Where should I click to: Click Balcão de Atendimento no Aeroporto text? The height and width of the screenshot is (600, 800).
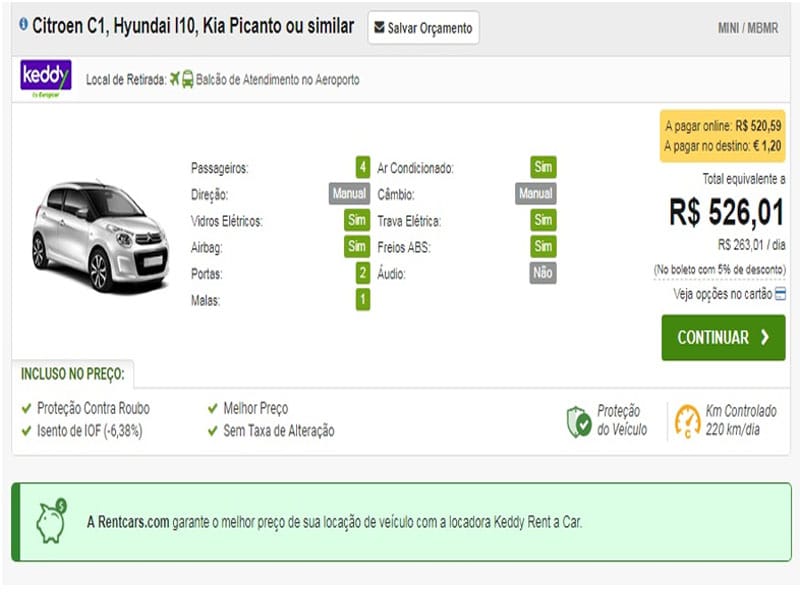point(278,80)
